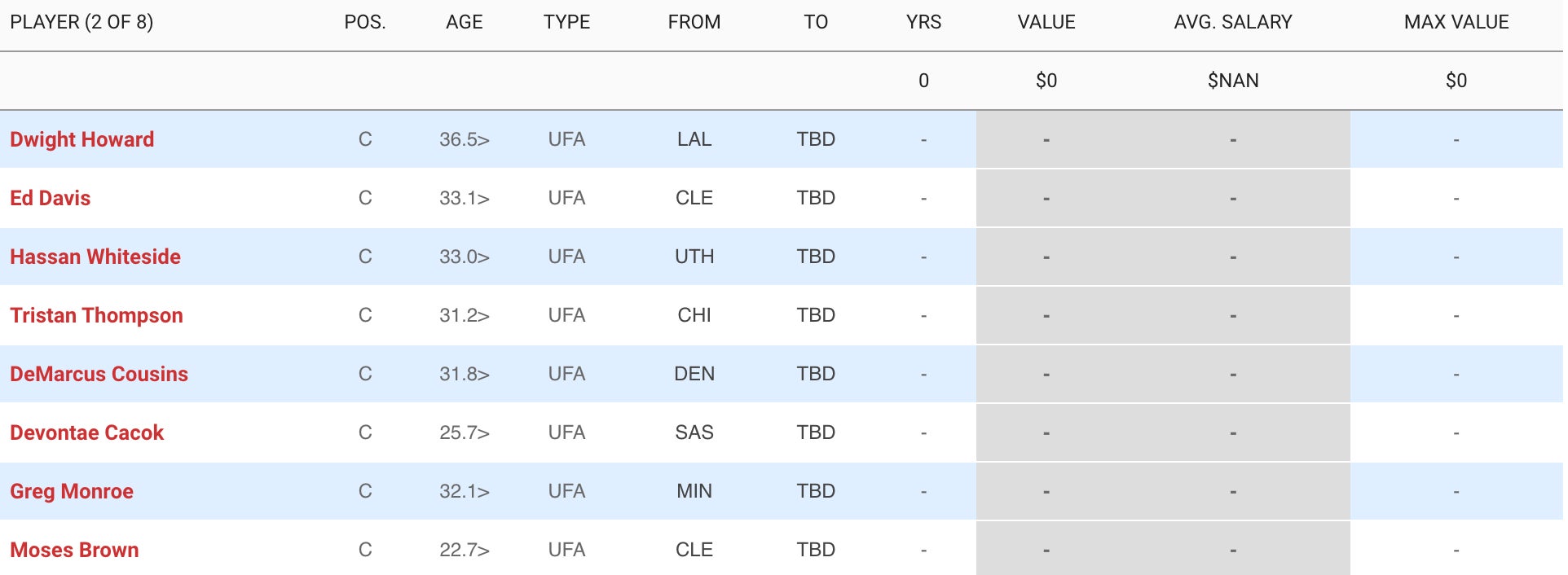Sort table by VALUE header
The image size is (1568, 575).
click(x=1046, y=22)
